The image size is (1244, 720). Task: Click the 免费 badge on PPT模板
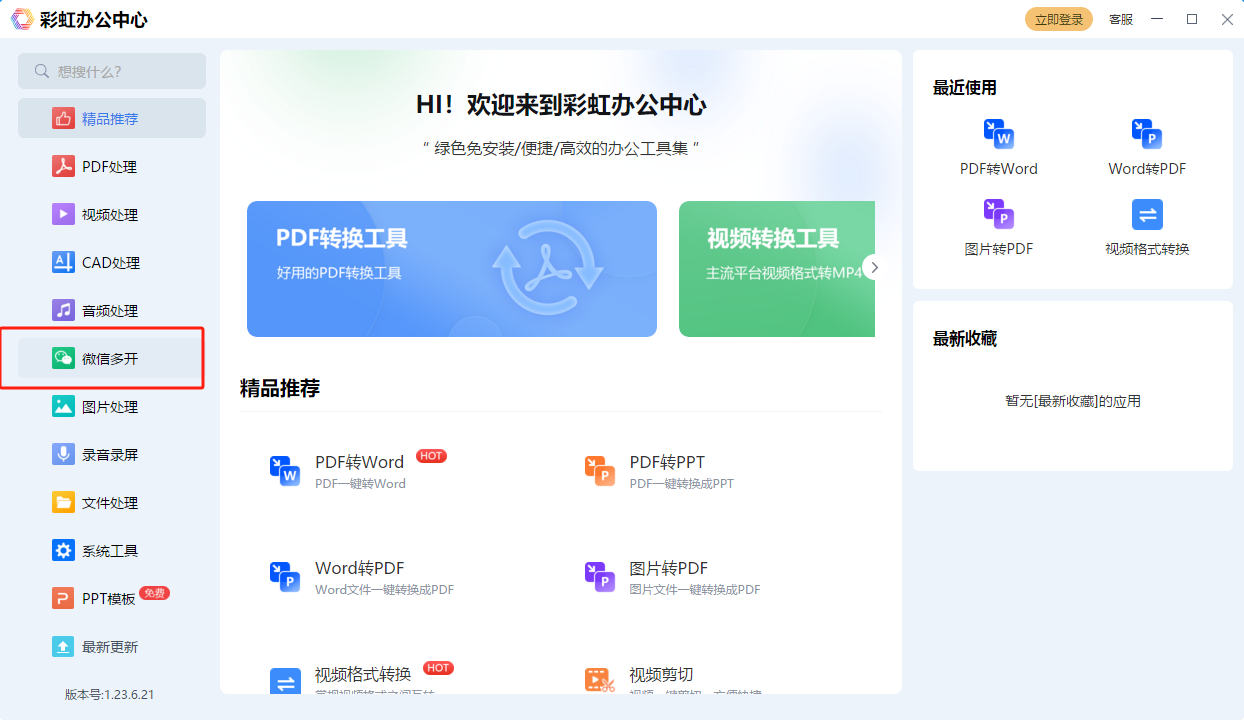155,593
